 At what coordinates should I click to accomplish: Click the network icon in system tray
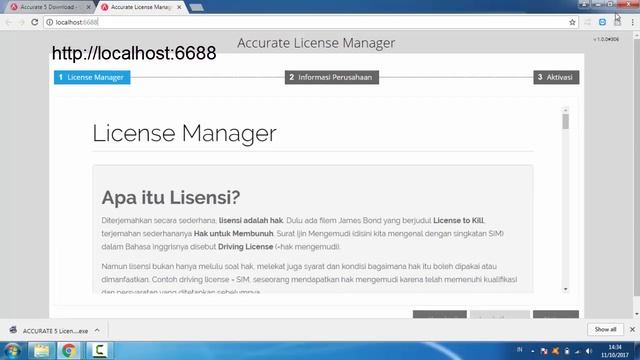point(578,351)
